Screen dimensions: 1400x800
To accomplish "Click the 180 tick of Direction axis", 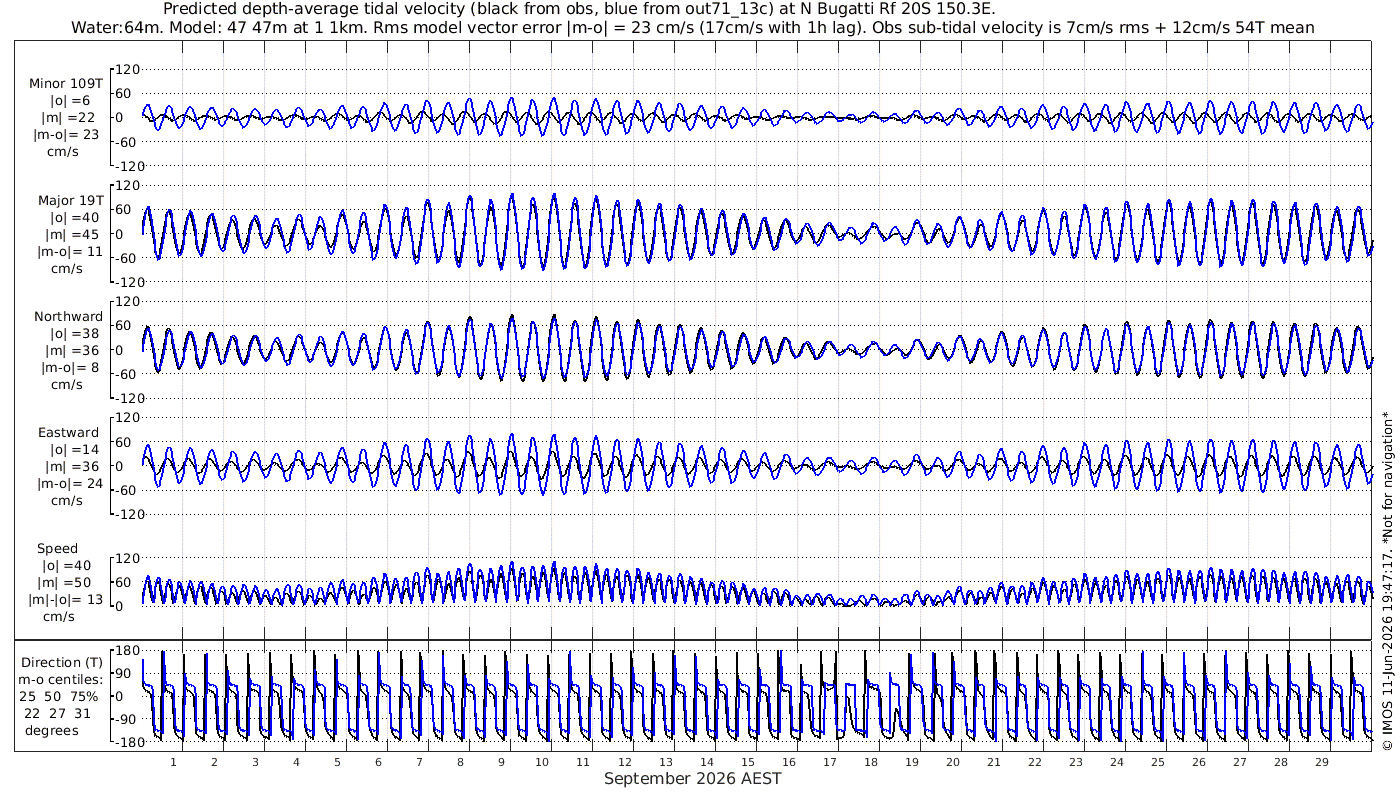I will (x=126, y=651).
